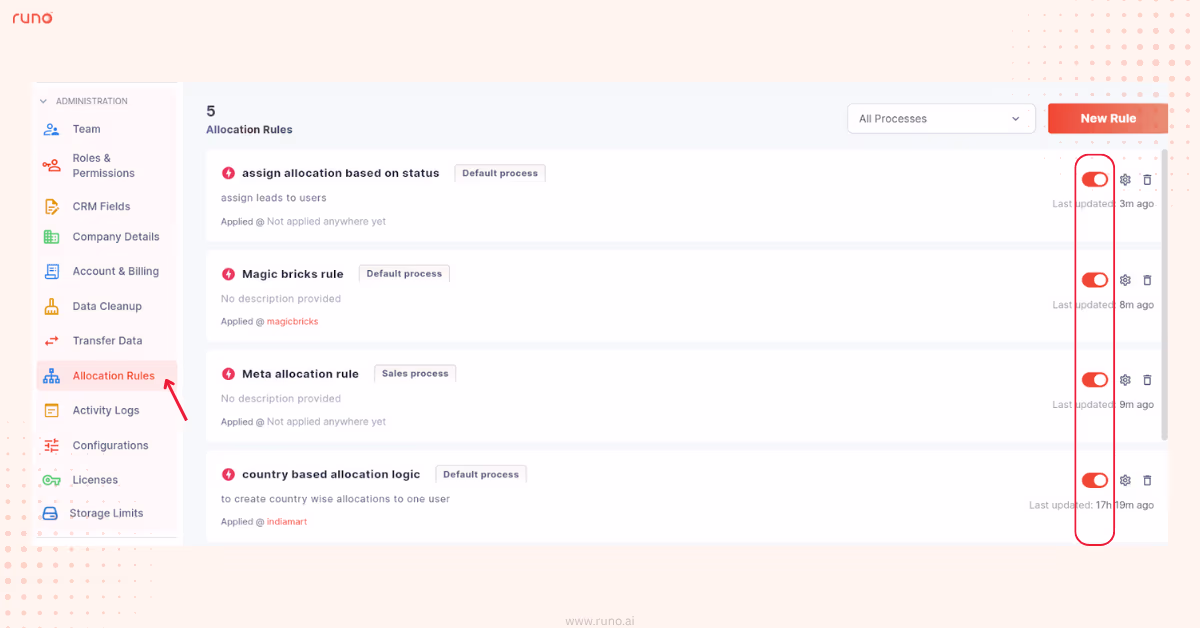Click the Activity Logs sidebar icon

pyautogui.click(x=52, y=410)
